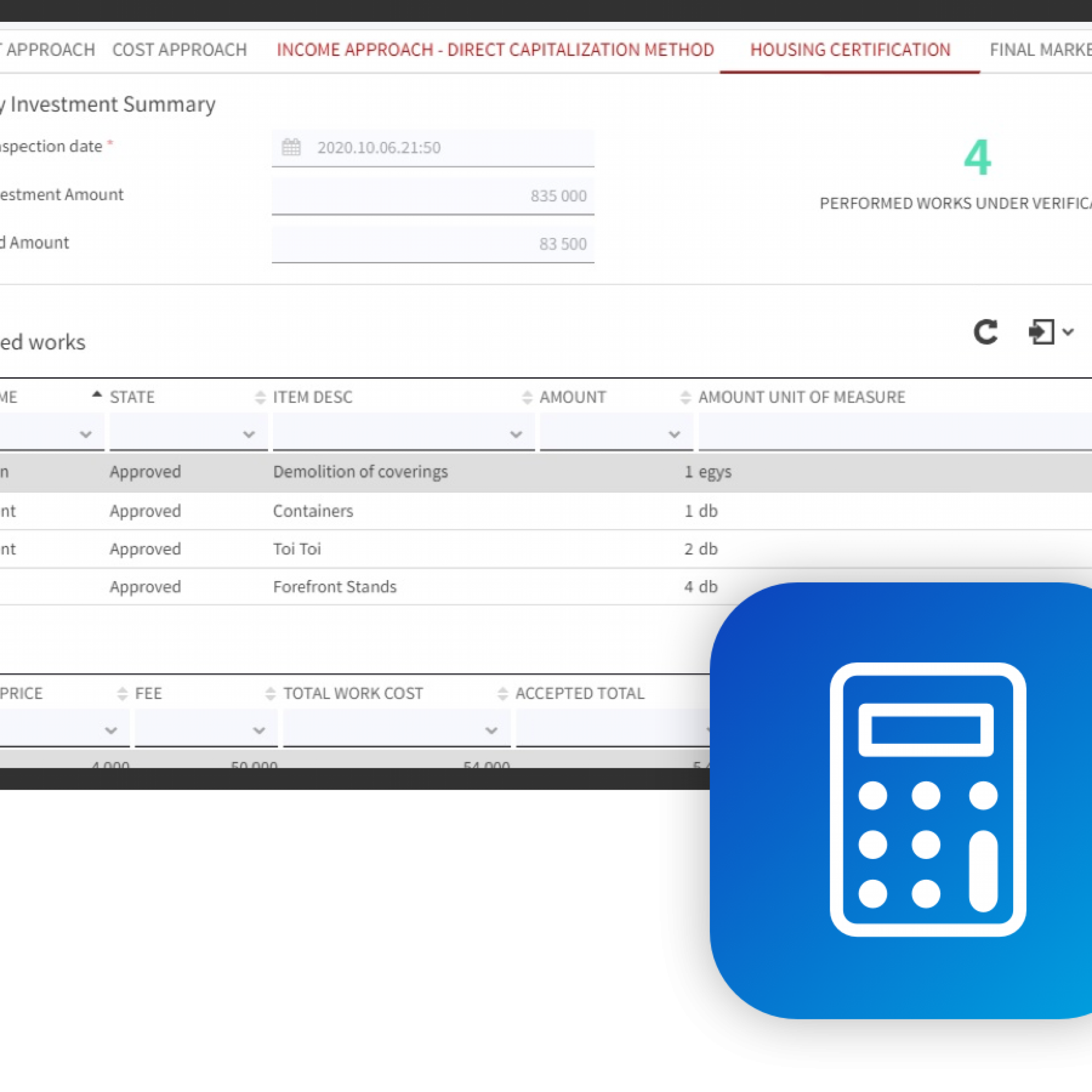1092x1092 pixels.
Task: Click the calendar icon in Inspection date
Action: pos(291,148)
